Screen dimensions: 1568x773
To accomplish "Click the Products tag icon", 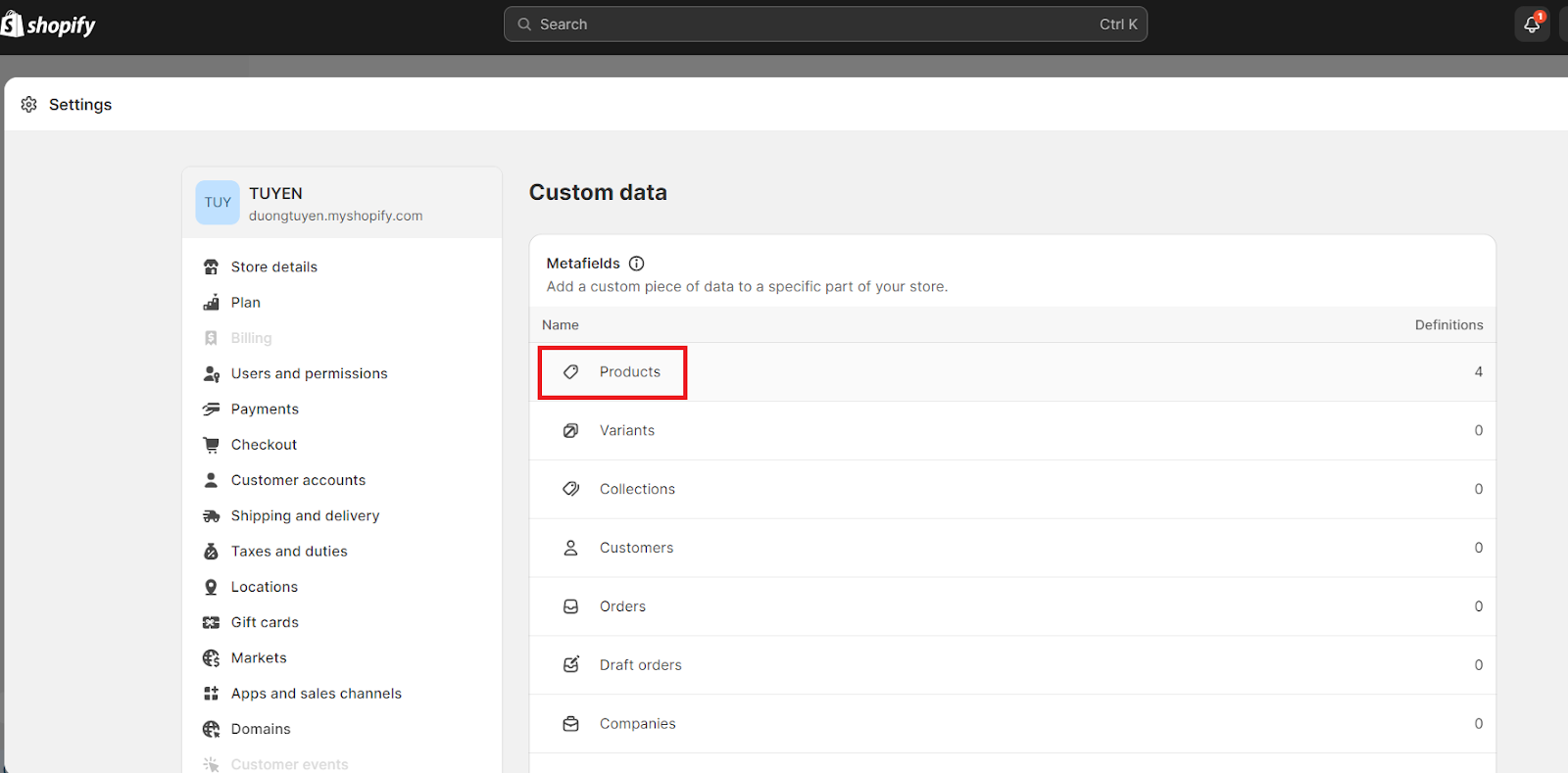I will coord(571,372).
